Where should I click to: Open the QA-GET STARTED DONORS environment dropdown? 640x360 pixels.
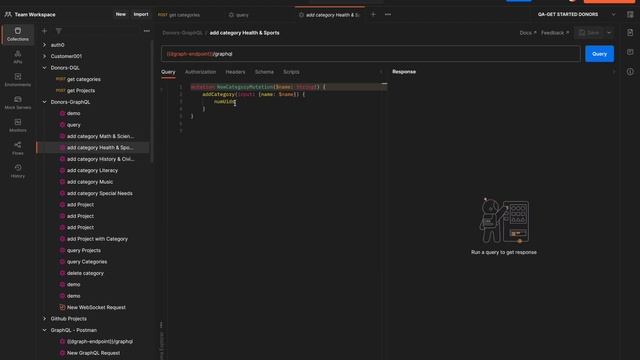(x=576, y=14)
